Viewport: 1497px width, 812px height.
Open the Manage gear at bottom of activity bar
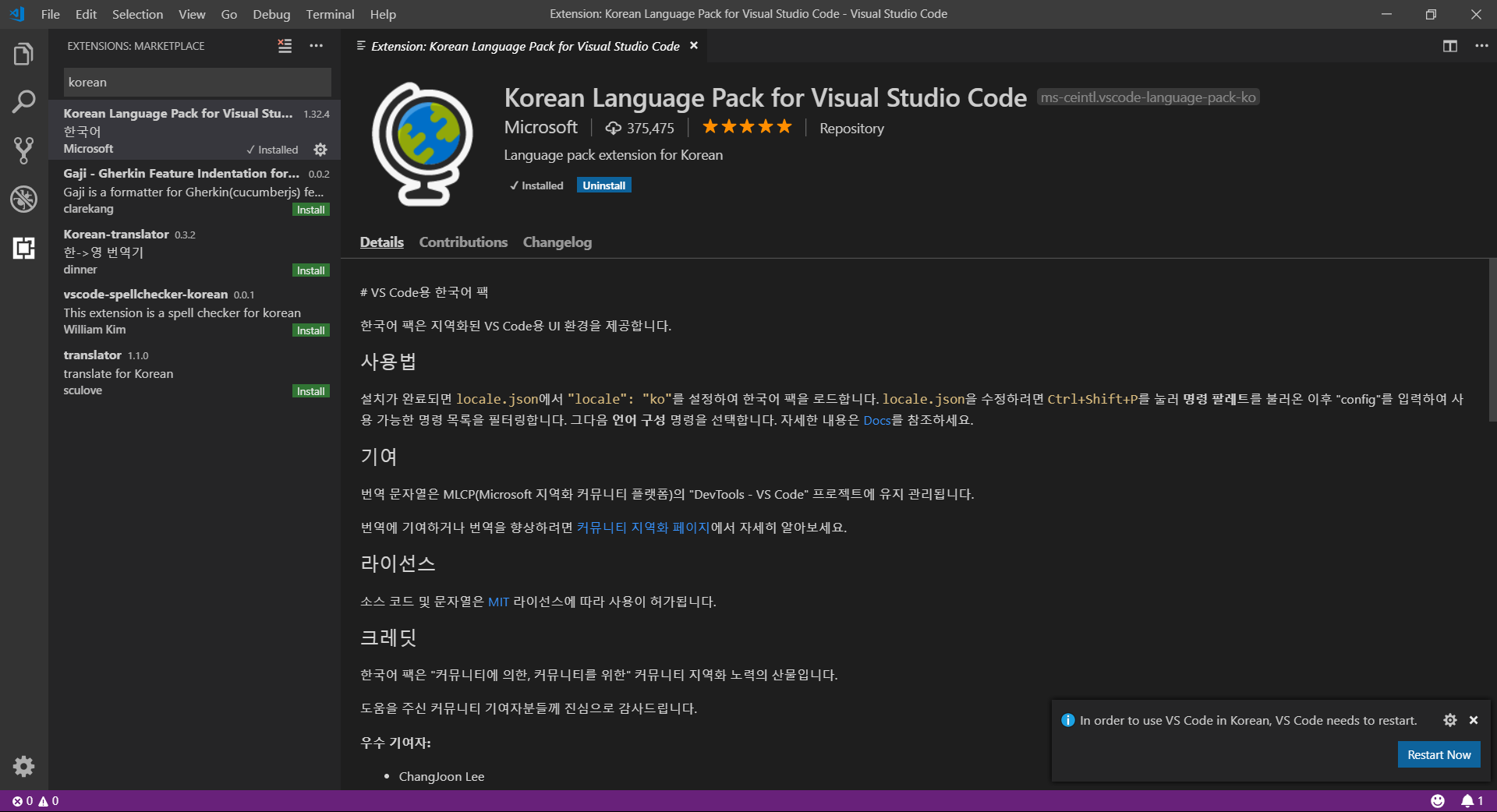click(23, 766)
